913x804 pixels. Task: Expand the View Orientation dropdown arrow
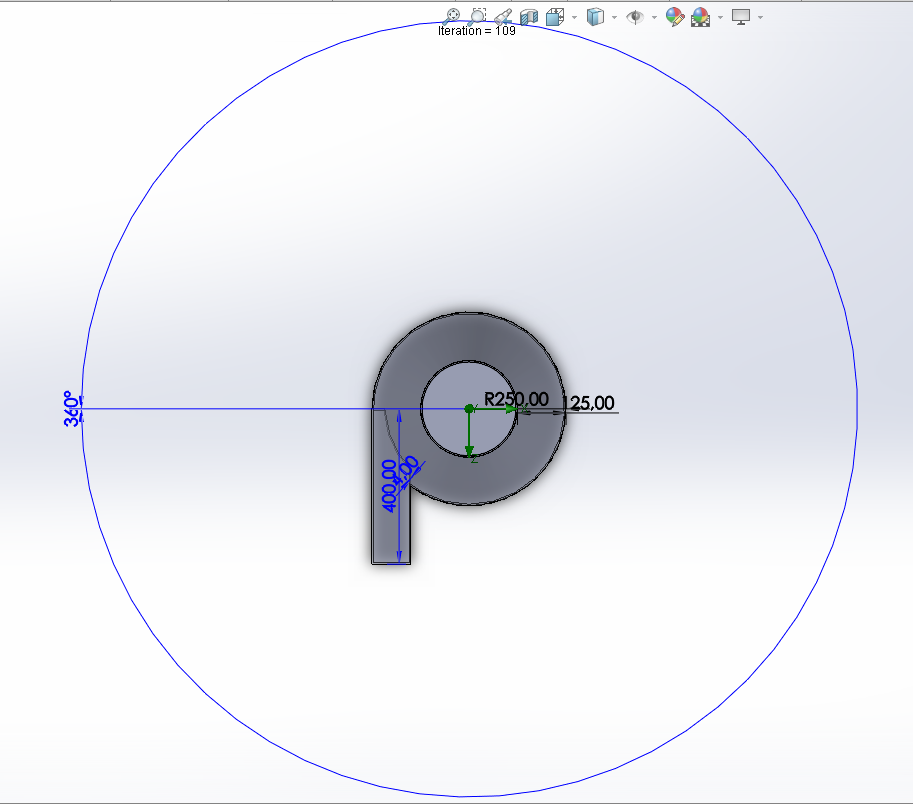pos(573,17)
